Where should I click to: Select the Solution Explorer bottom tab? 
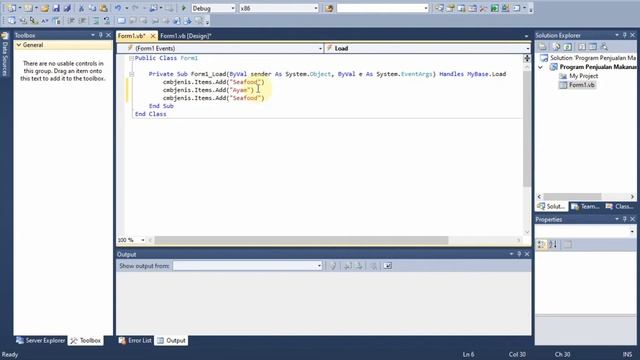point(551,207)
